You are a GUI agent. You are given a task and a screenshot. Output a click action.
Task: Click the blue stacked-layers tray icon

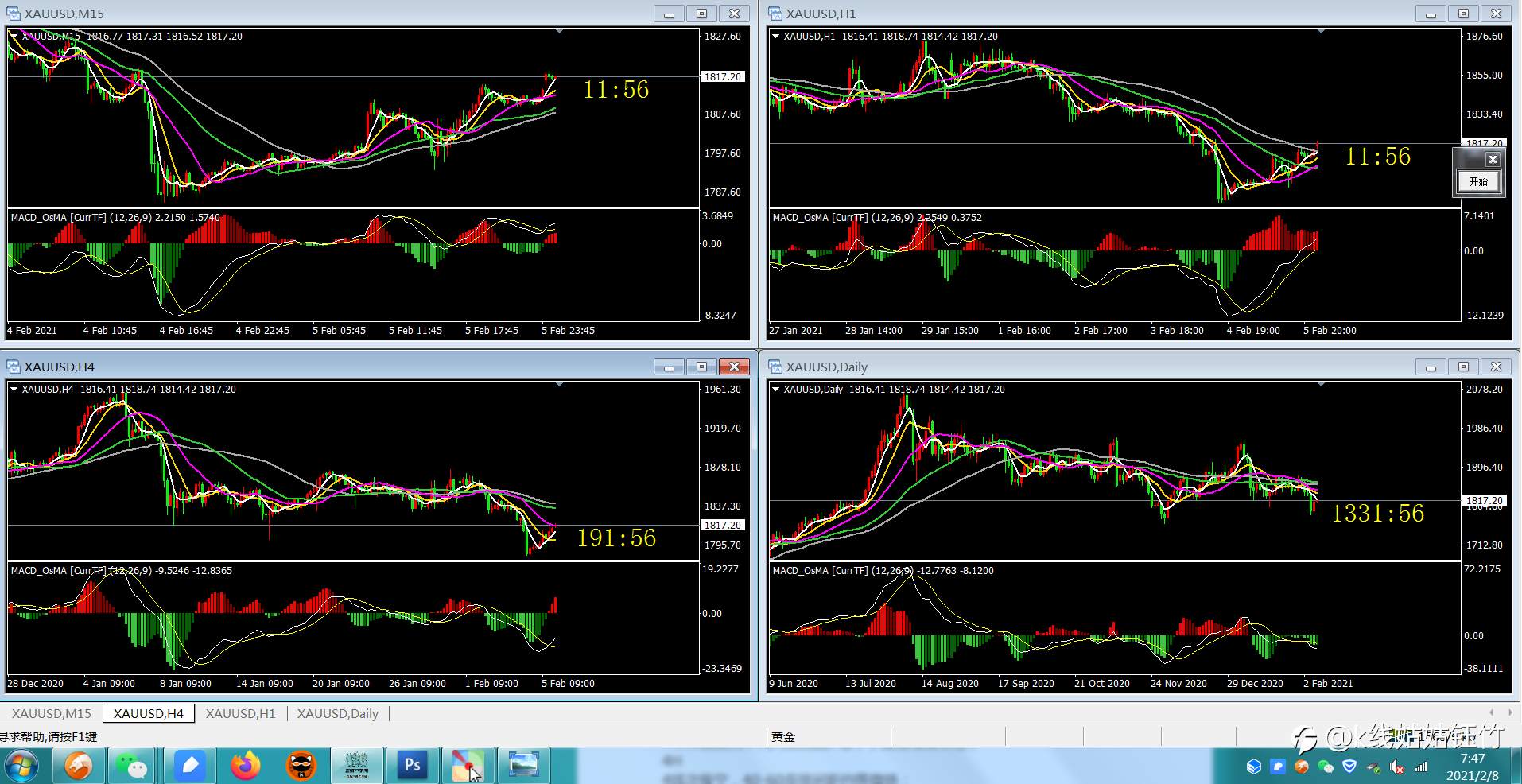1254,767
